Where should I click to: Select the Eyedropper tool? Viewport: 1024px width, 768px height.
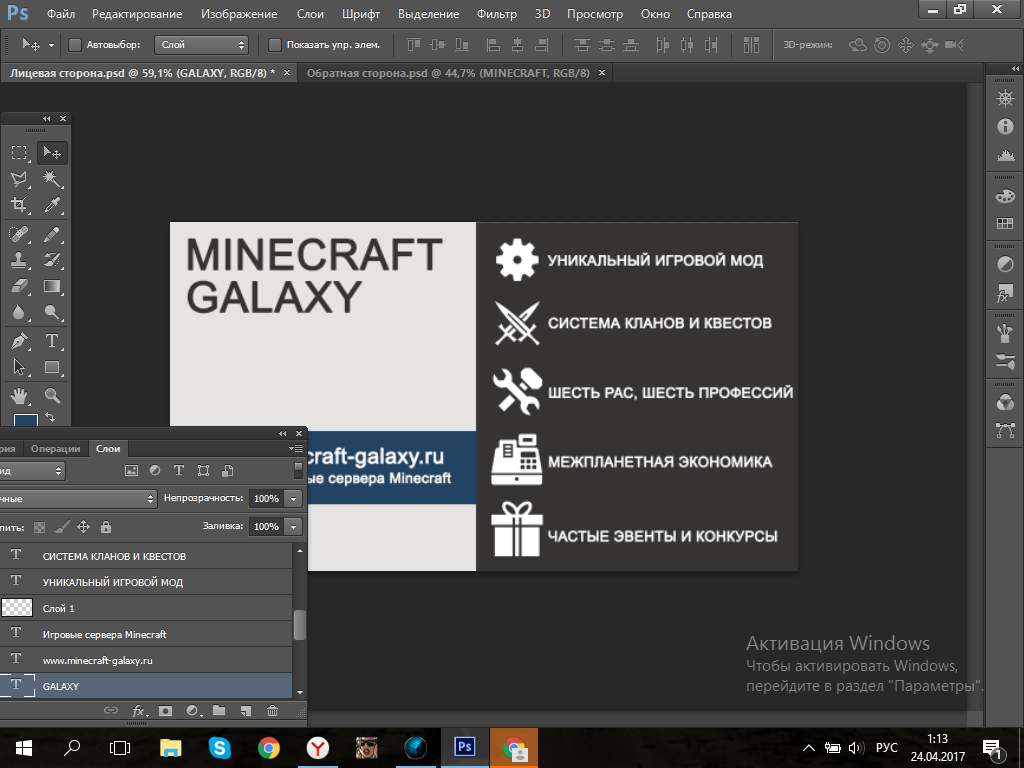click(52, 205)
